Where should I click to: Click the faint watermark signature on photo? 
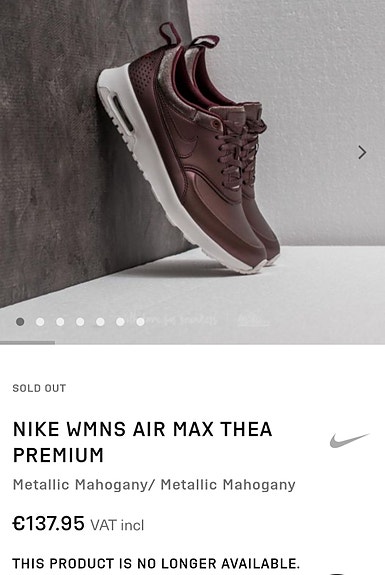coord(198,319)
